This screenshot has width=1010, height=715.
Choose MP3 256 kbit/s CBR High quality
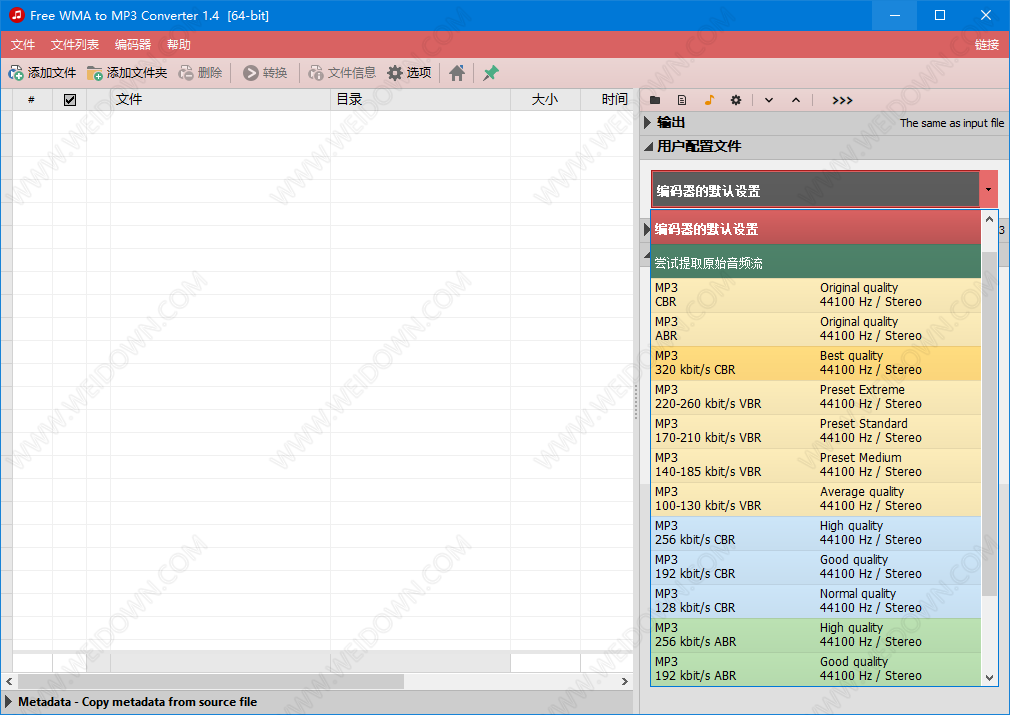tap(815, 533)
